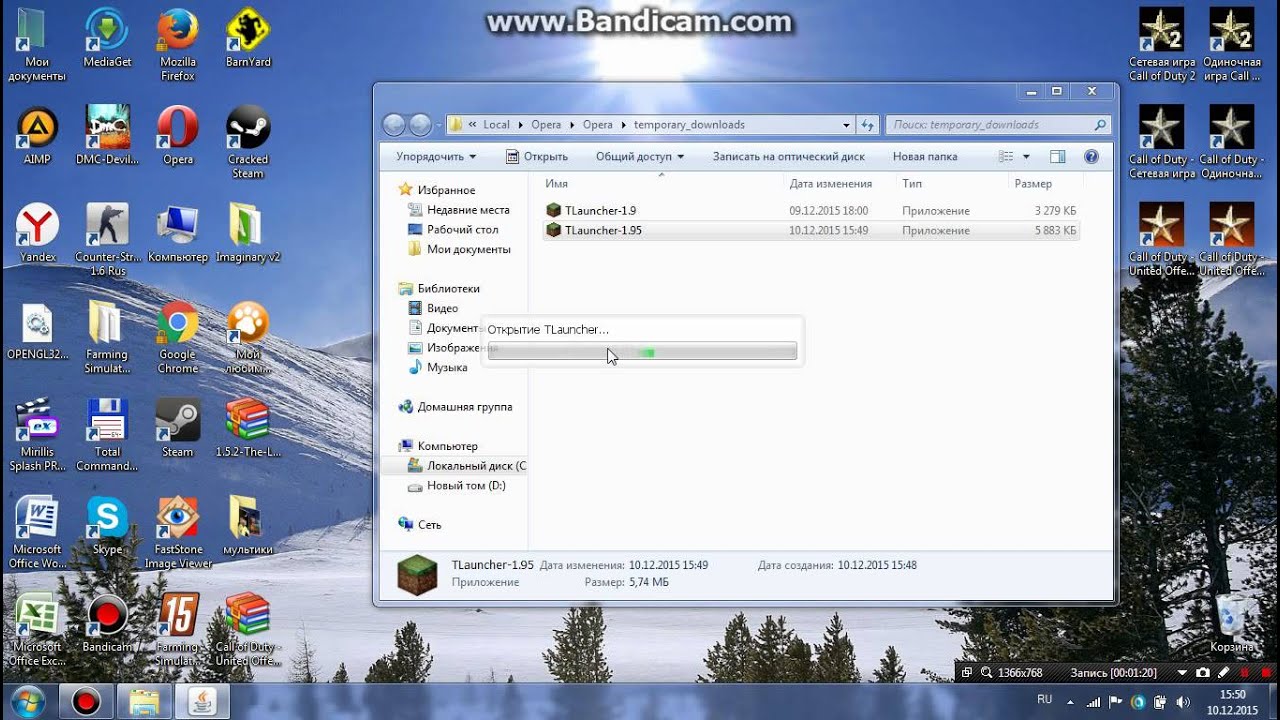1280x720 pixels.
Task: Click the Сеть item in the navigation pane
Action: click(420, 525)
